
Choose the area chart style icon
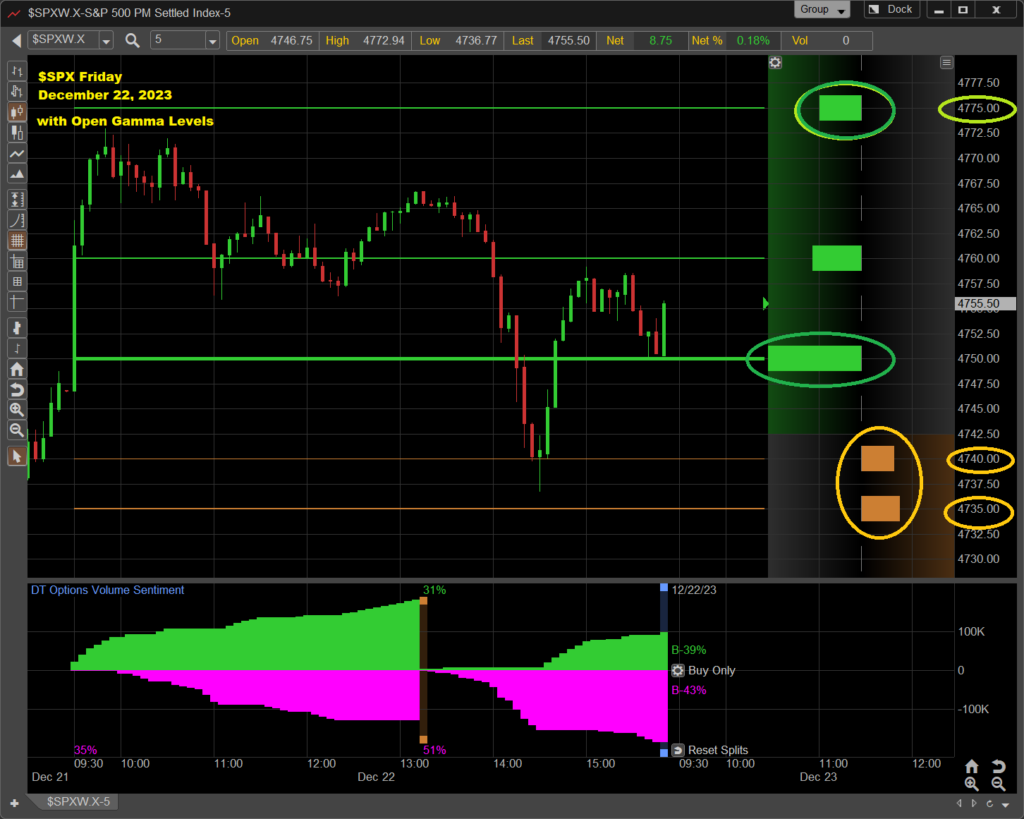point(16,176)
